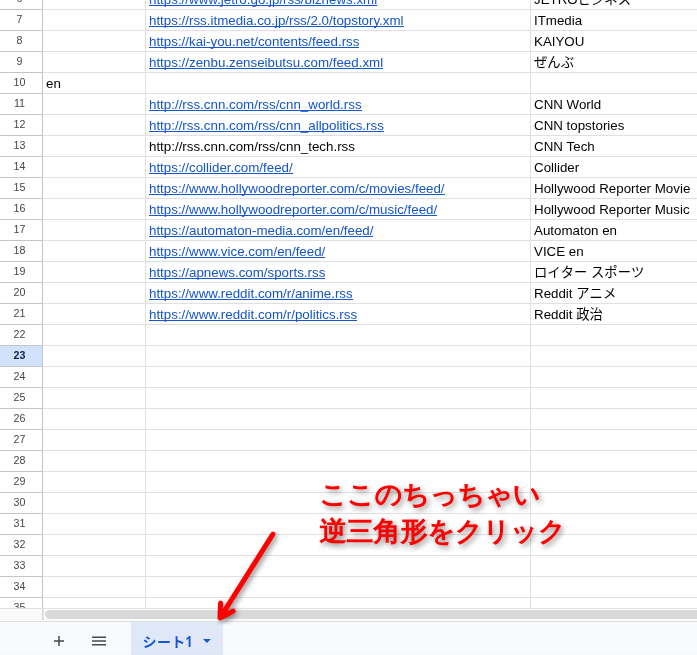The width and height of the screenshot is (697, 655).
Task: Open the apnews sports RSS link
Action: (x=237, y=273)
